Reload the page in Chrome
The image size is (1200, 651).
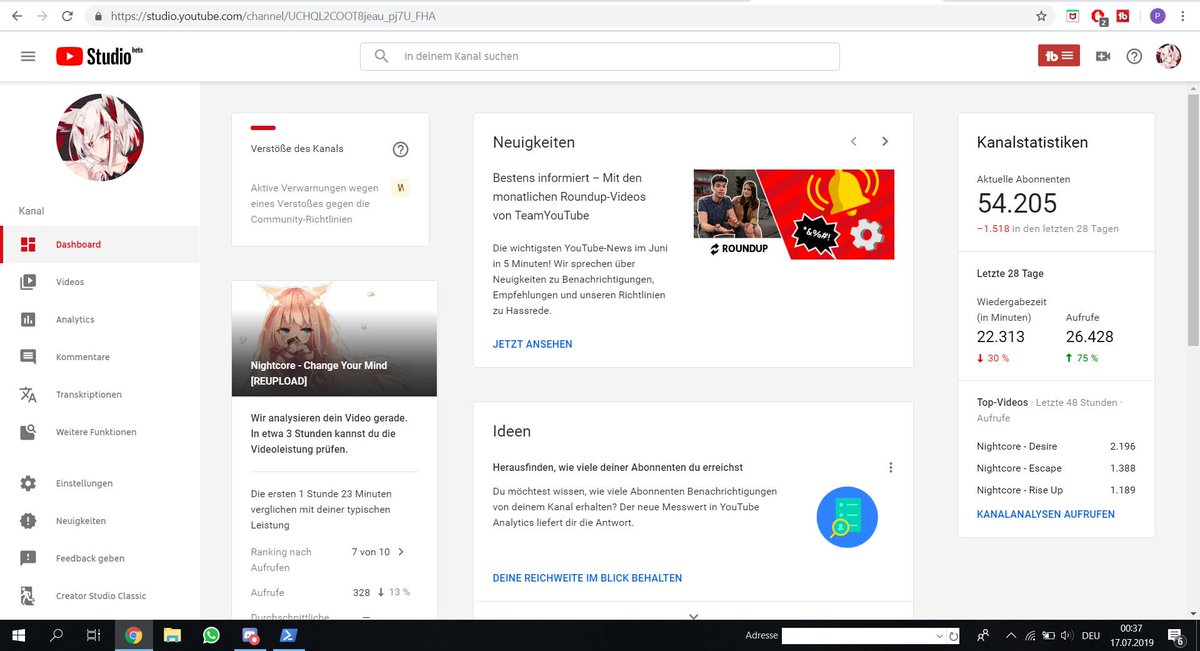pyautogui.click(x=66, y=16)
